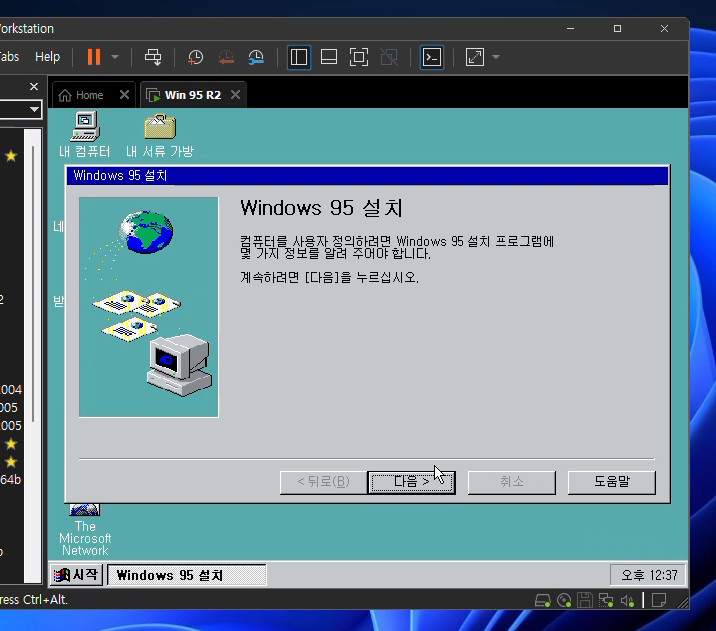Click the CD/DVD drive status icon
Image resolution: width=716 pixels, height=631 pixels.
coord(564,600)
